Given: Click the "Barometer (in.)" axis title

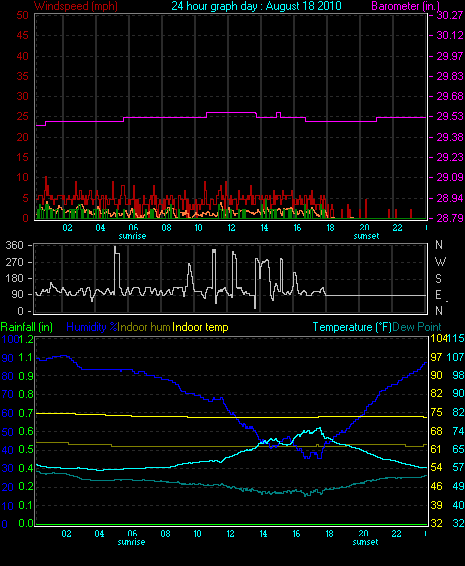Looking at the screenshot, I should tap(405, 6).
